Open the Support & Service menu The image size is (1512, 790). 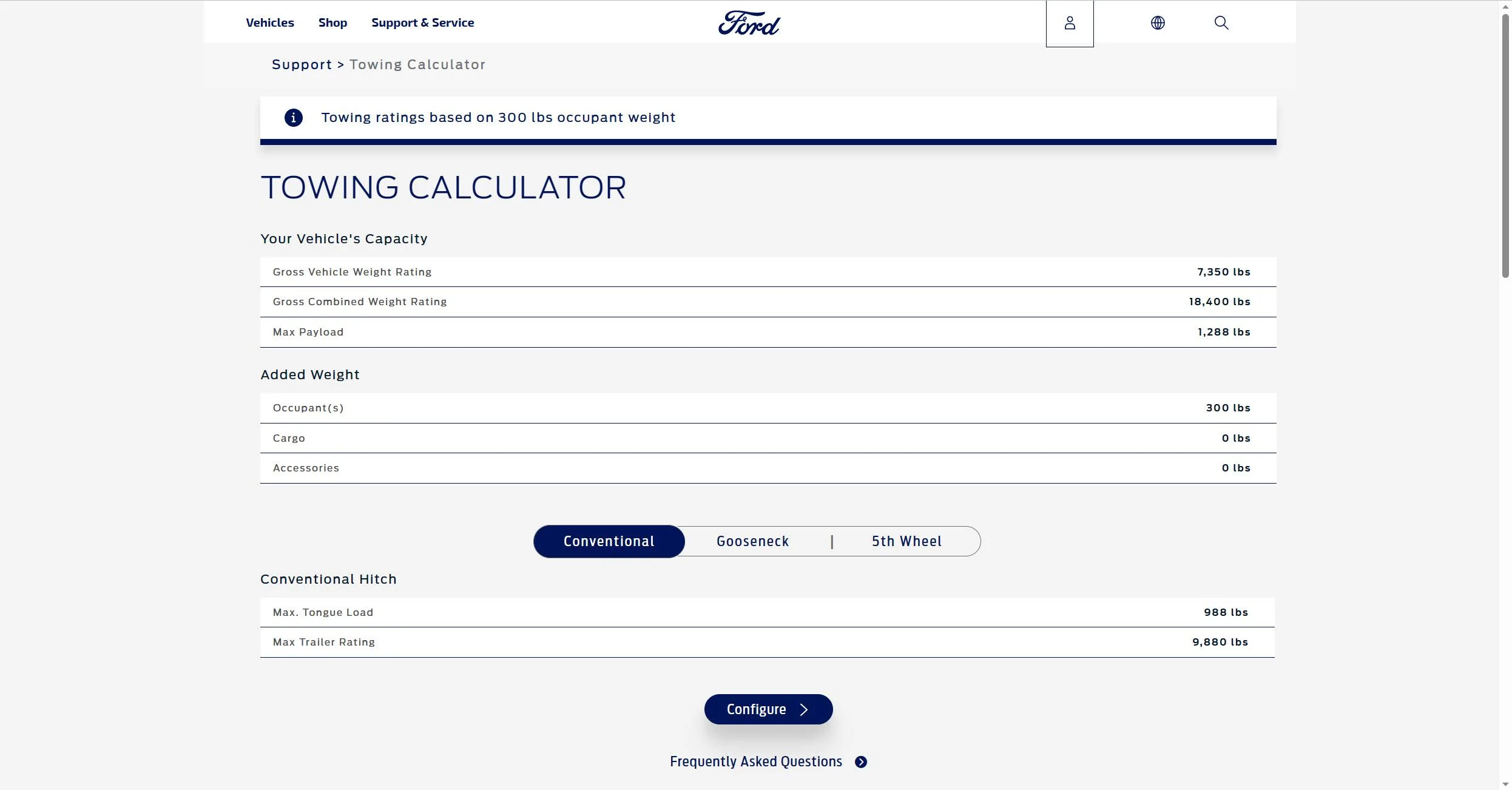coord(423,23)
